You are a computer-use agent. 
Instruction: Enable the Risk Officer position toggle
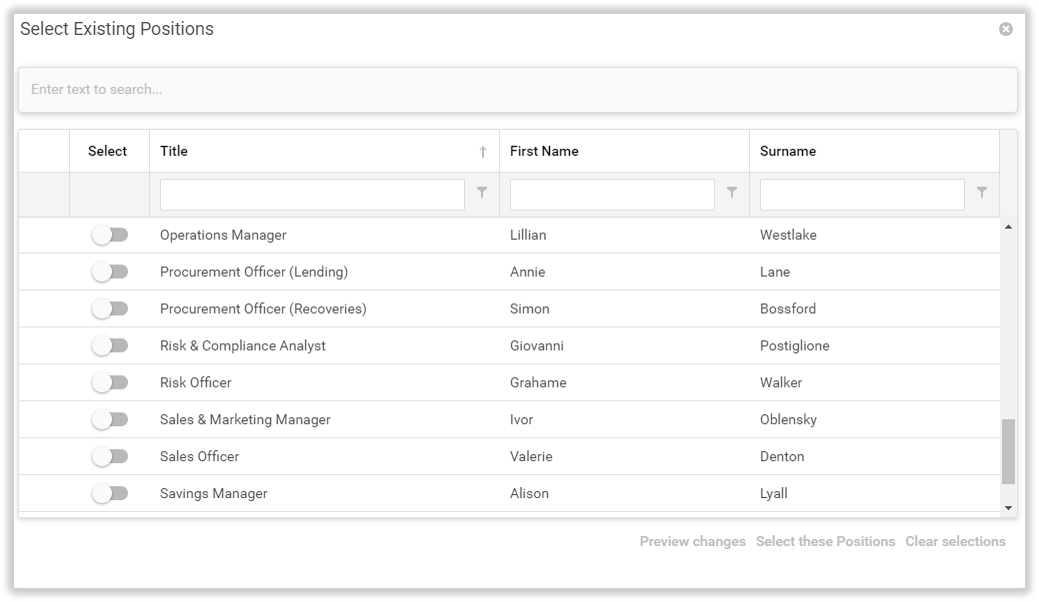pos(110,382)
